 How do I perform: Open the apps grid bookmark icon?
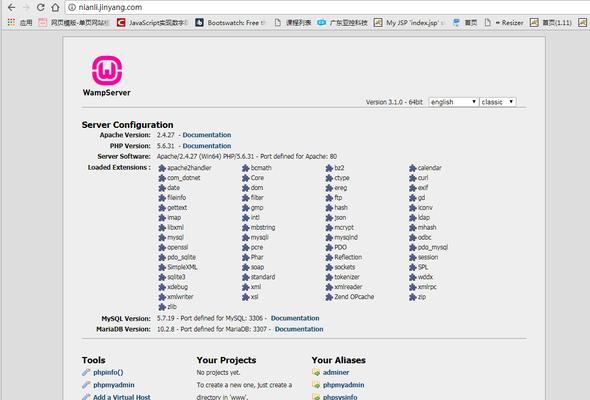[11, 23]
